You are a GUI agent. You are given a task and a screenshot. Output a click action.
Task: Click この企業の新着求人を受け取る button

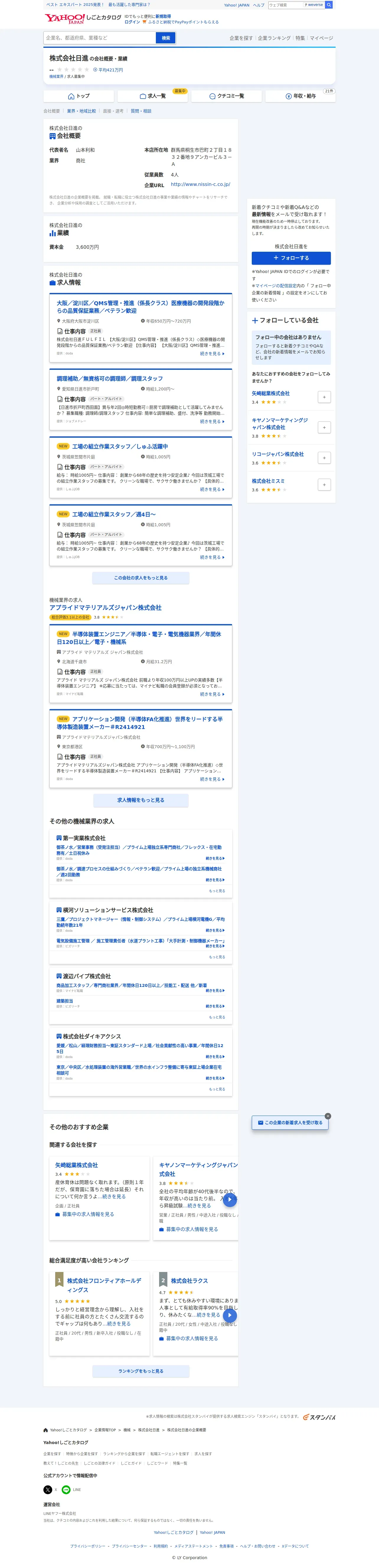point(290,1122)
